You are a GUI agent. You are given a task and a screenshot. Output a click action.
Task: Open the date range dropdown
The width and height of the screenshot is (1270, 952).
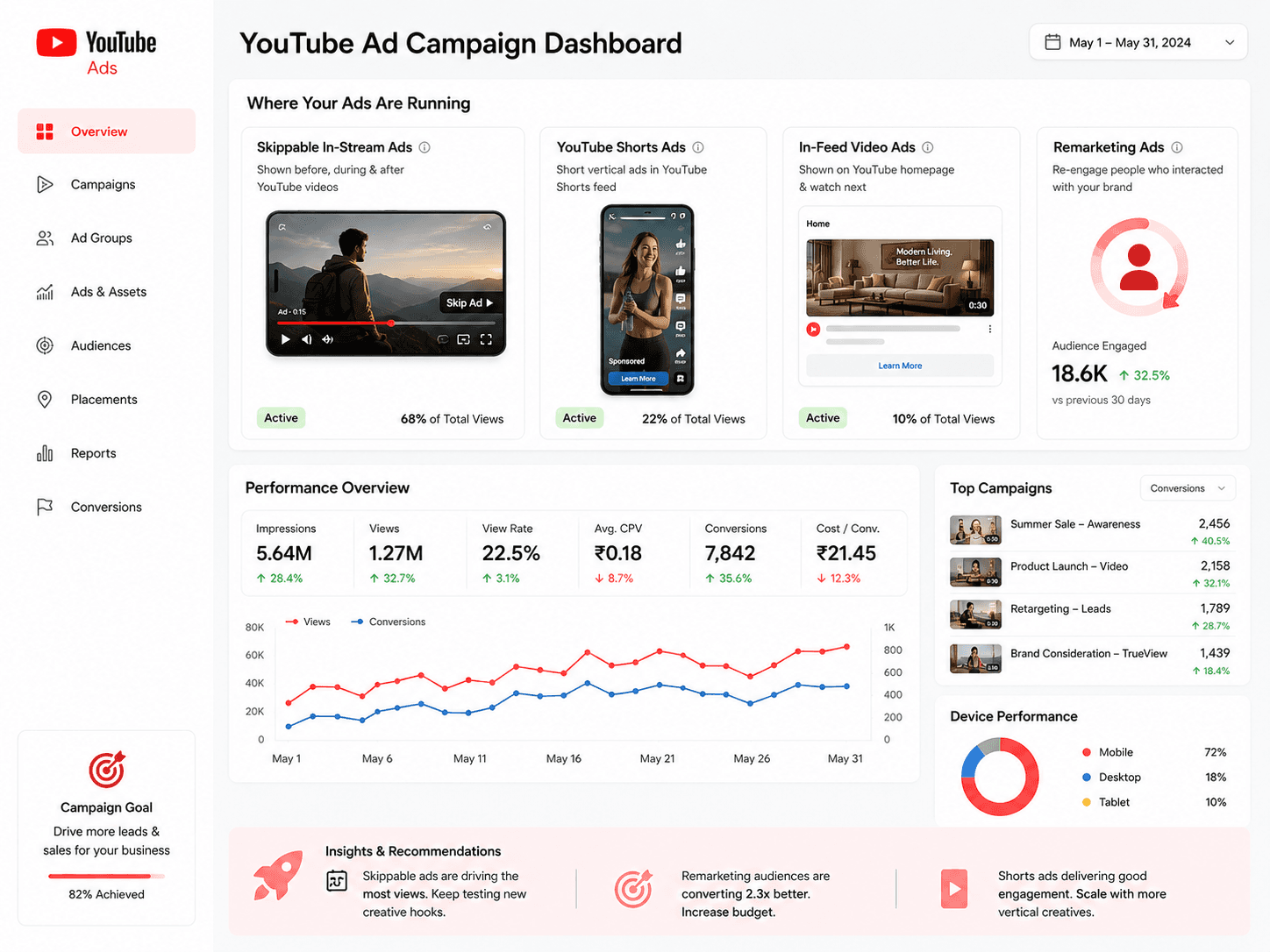tap(1138, 42)
